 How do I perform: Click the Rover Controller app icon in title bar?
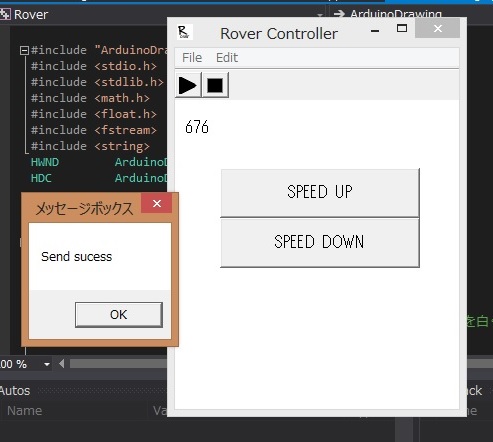tap(184, 32)
